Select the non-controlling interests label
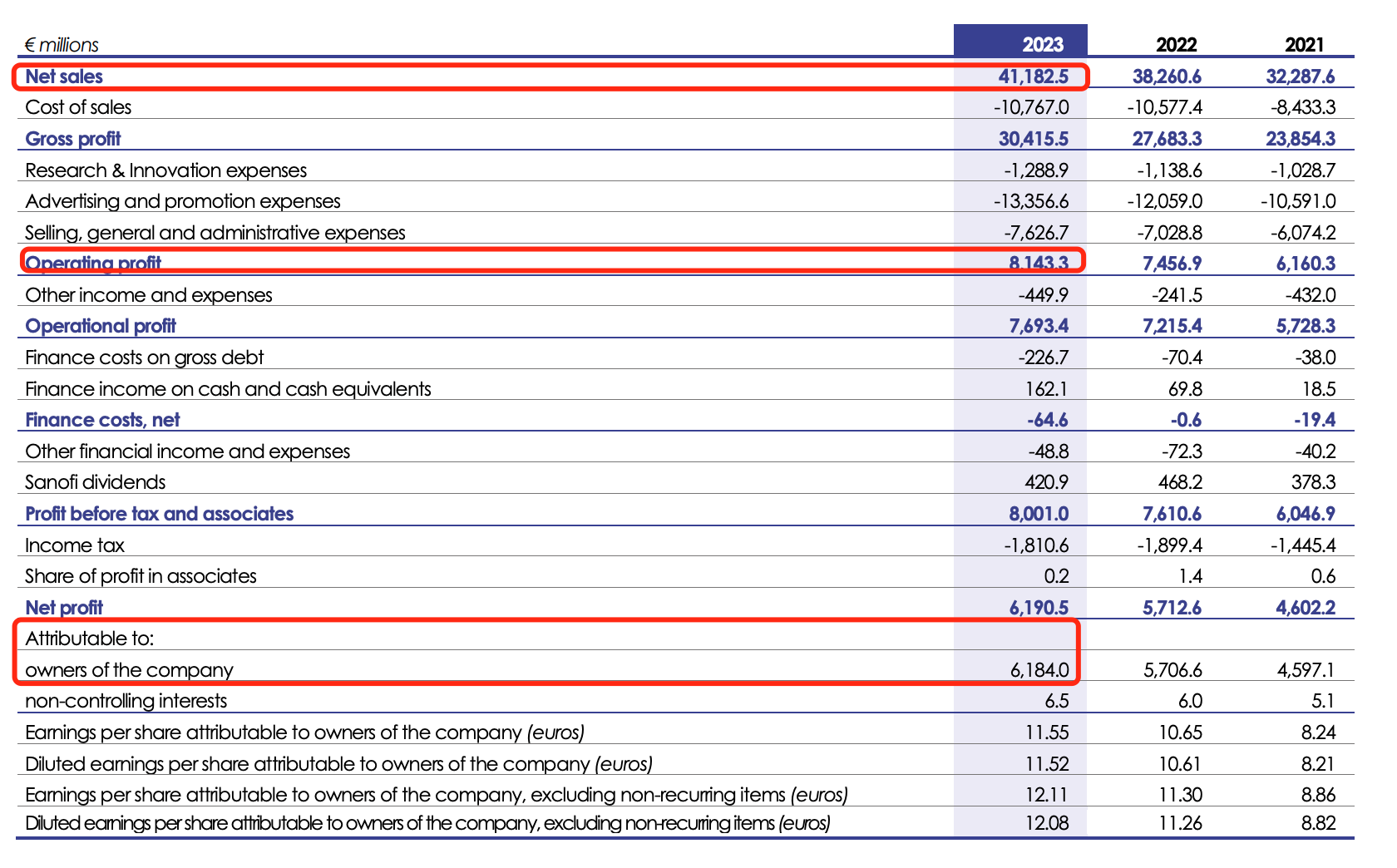 tap(126, 701)
